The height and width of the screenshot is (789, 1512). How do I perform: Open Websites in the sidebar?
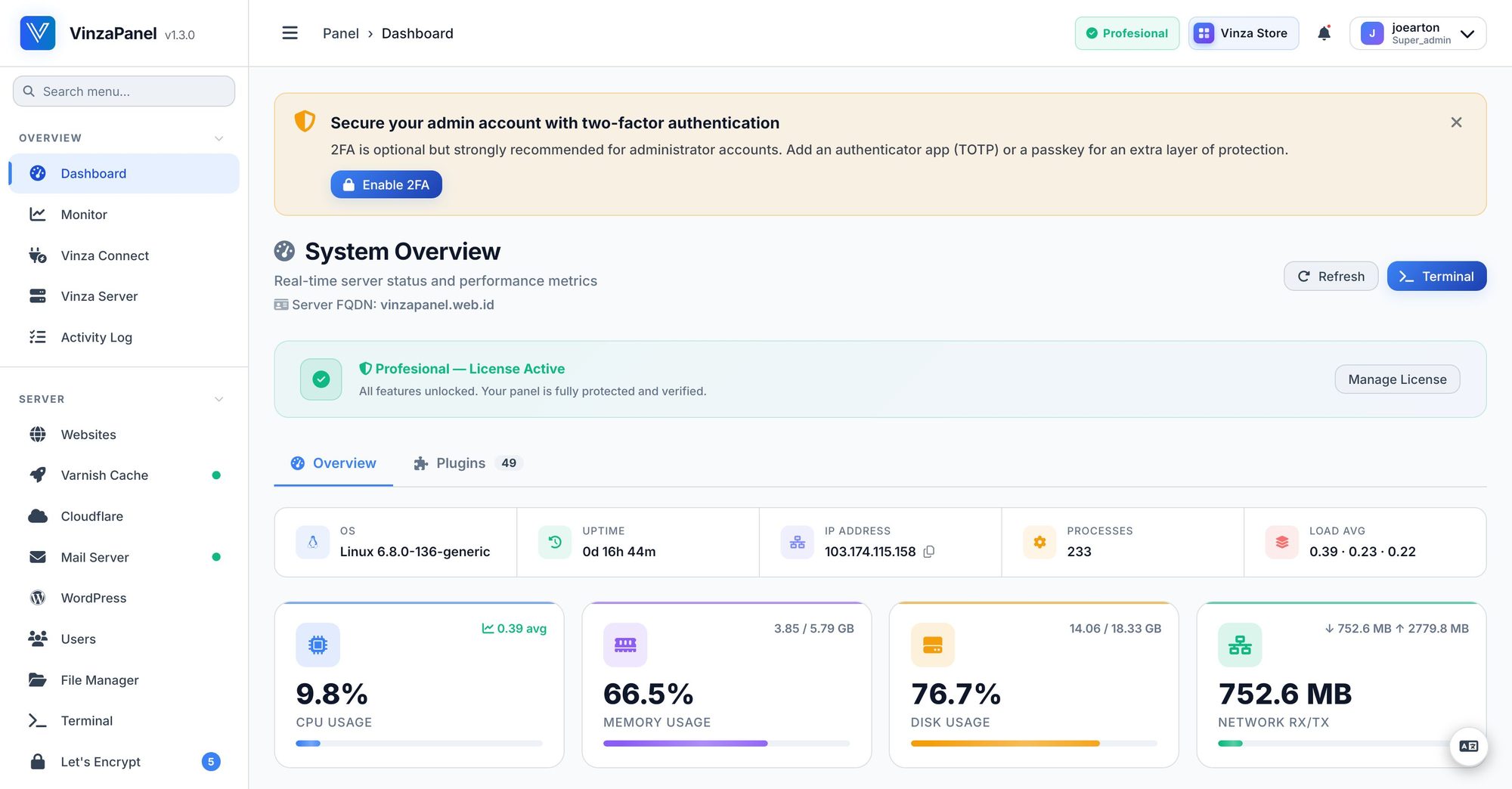click(124, 435)
